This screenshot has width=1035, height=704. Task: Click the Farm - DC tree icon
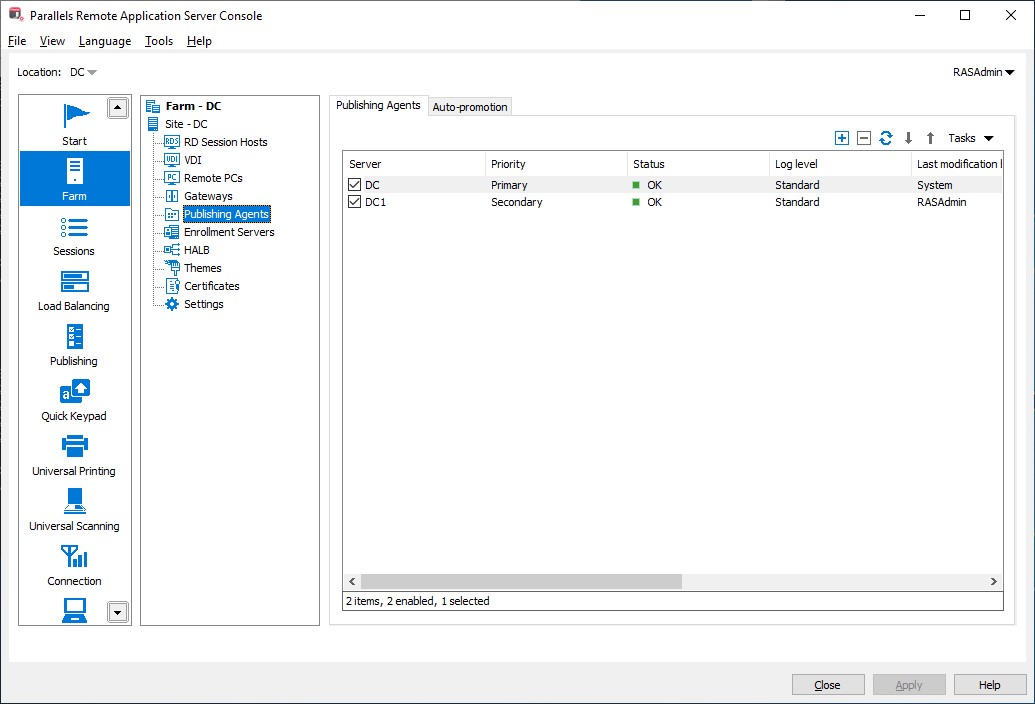[153, 106]
